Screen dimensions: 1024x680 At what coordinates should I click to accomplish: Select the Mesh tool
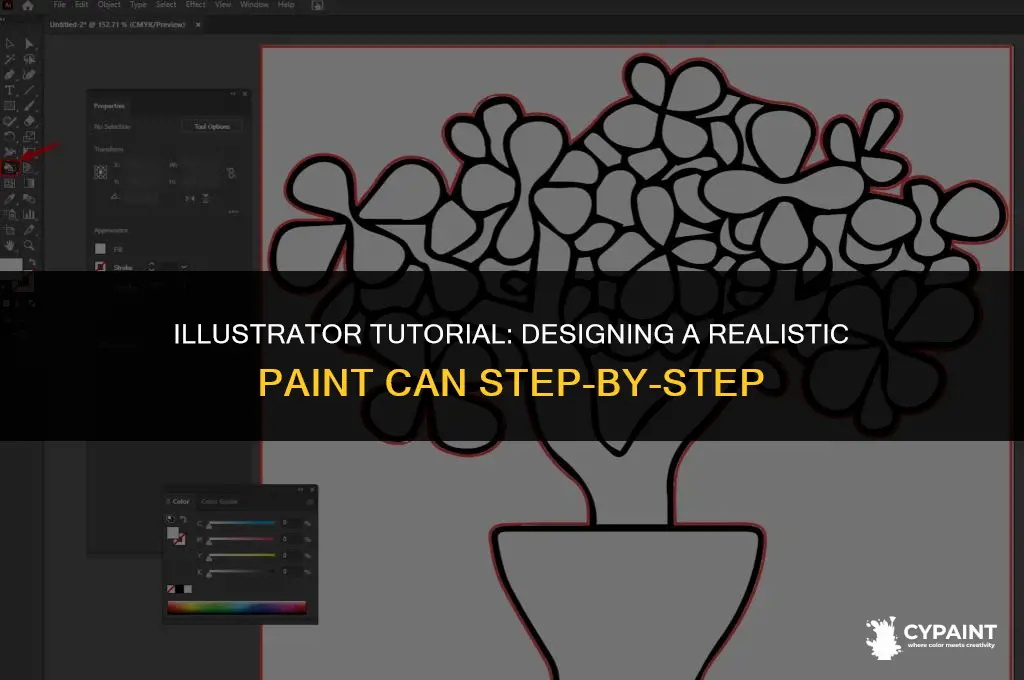point(10,184)
